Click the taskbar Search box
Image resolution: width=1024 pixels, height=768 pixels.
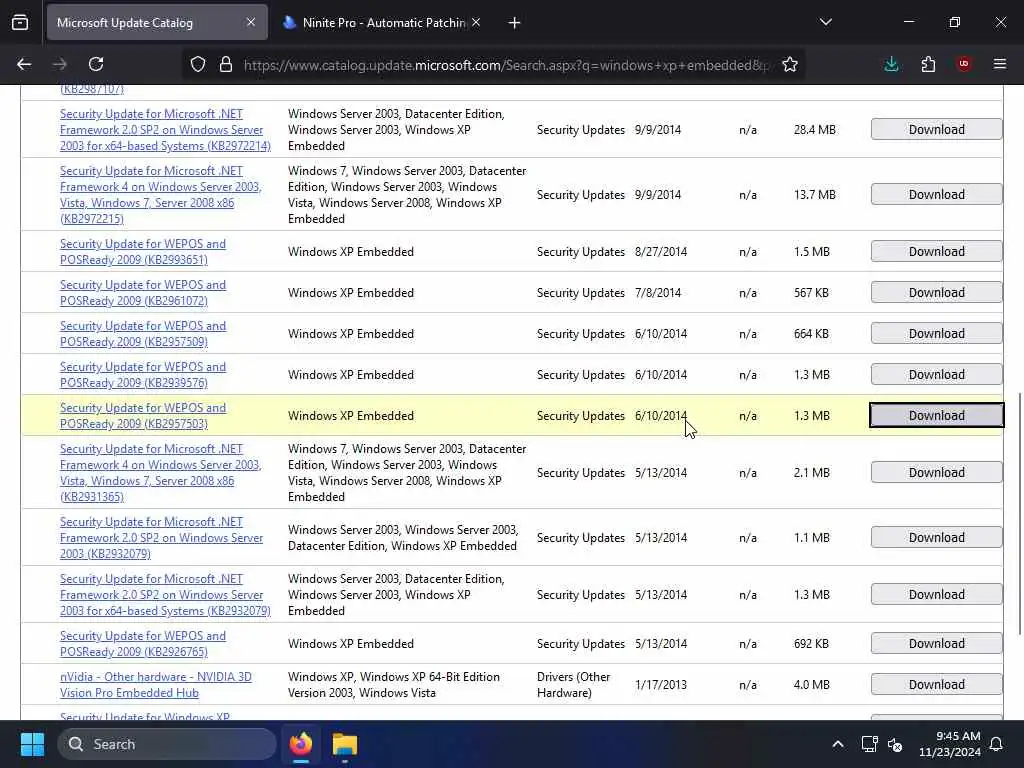click(x=167, y=744)
